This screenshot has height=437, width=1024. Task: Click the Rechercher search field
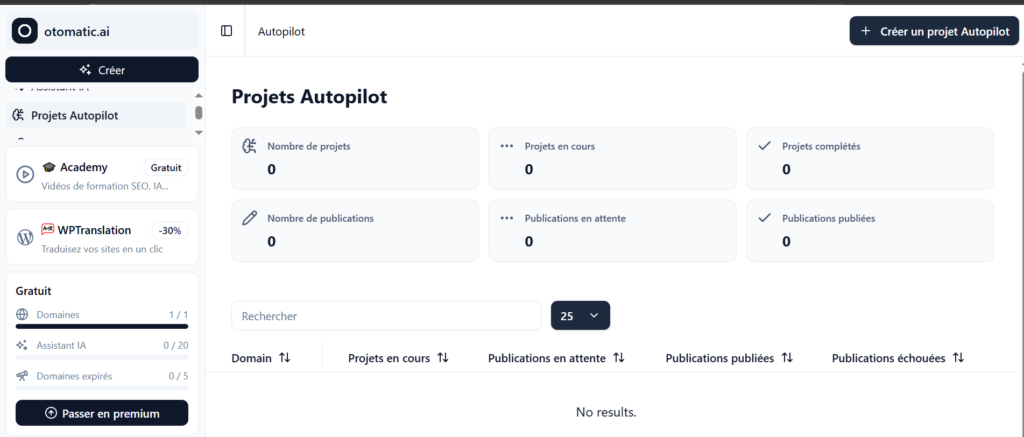coord(386,316)
